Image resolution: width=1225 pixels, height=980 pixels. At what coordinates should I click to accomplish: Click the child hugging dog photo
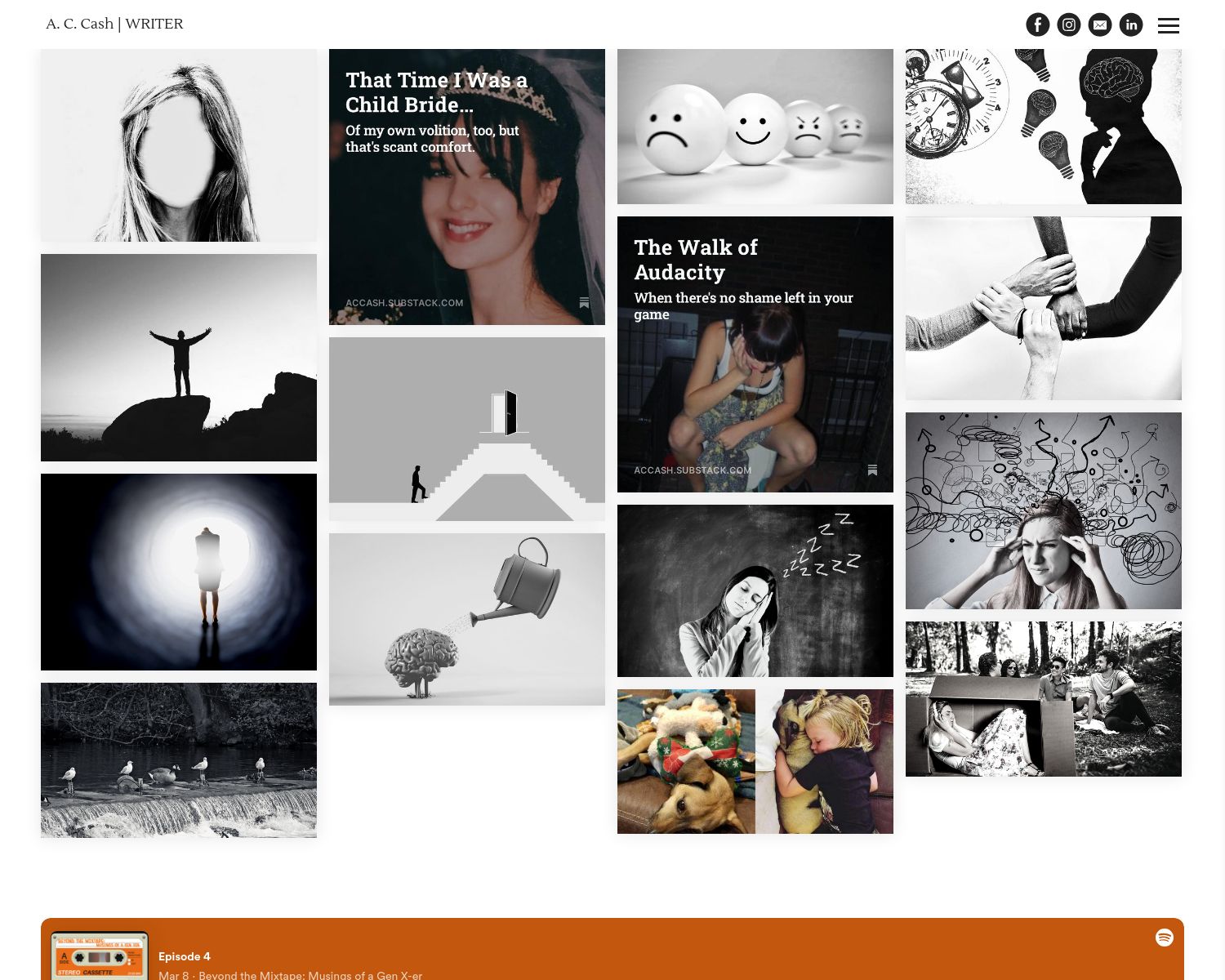pyautogui.click(x=824, y=761)
